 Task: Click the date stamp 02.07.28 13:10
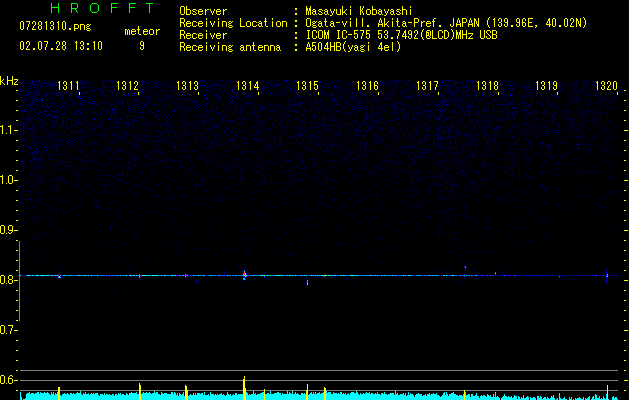pyautogui.click(x=61, y=46)
